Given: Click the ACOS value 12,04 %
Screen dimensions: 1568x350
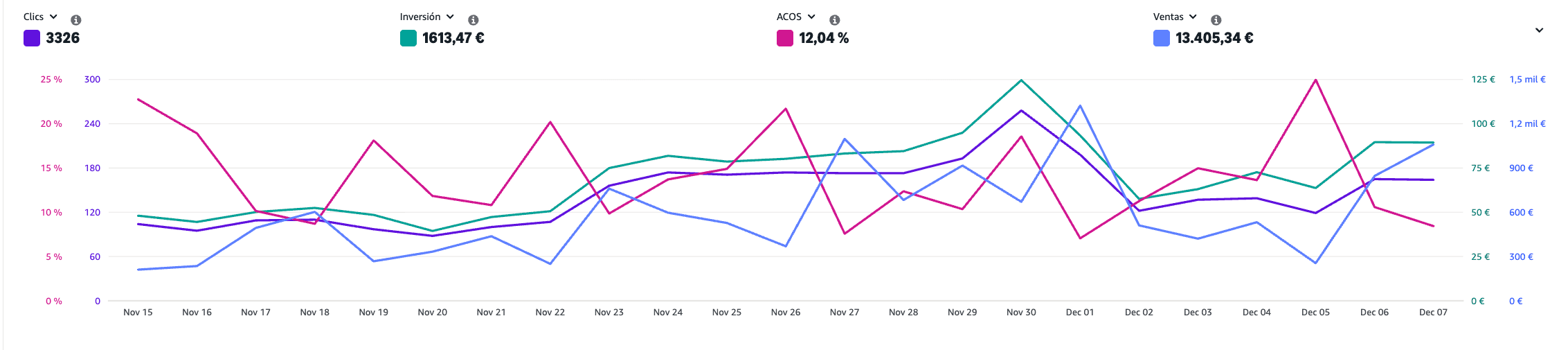Looking at the screenshot, I should pos(824,38).
